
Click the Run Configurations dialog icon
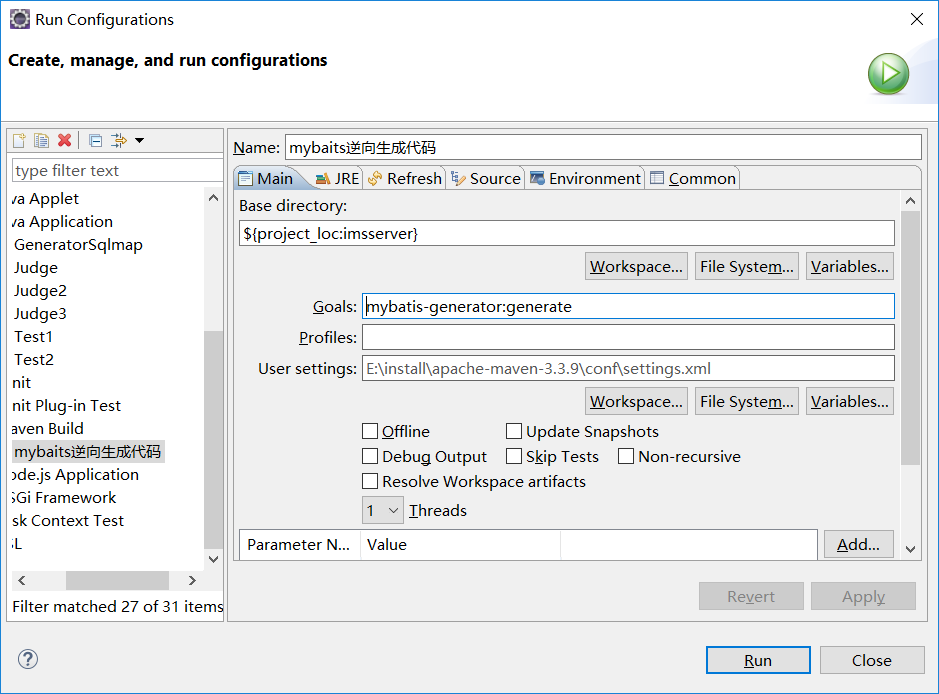(x=19, y=19)
